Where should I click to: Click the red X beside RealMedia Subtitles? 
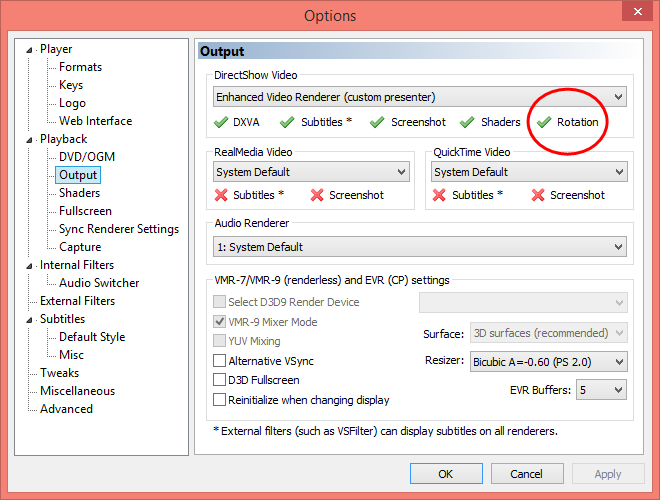pyautogui.click(x=221, y=195)
